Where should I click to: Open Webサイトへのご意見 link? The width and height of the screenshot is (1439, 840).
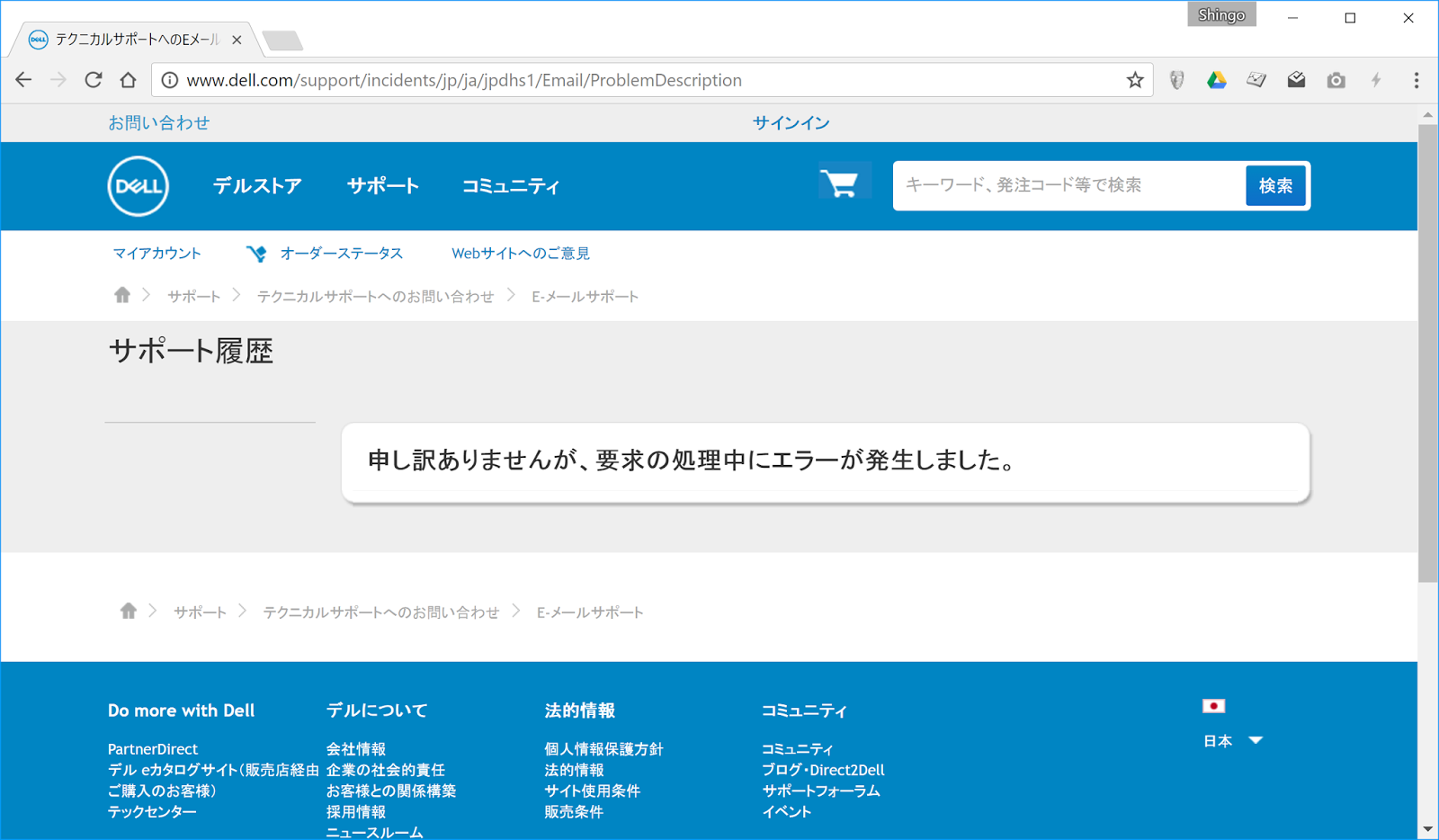(x=521, y=254)
